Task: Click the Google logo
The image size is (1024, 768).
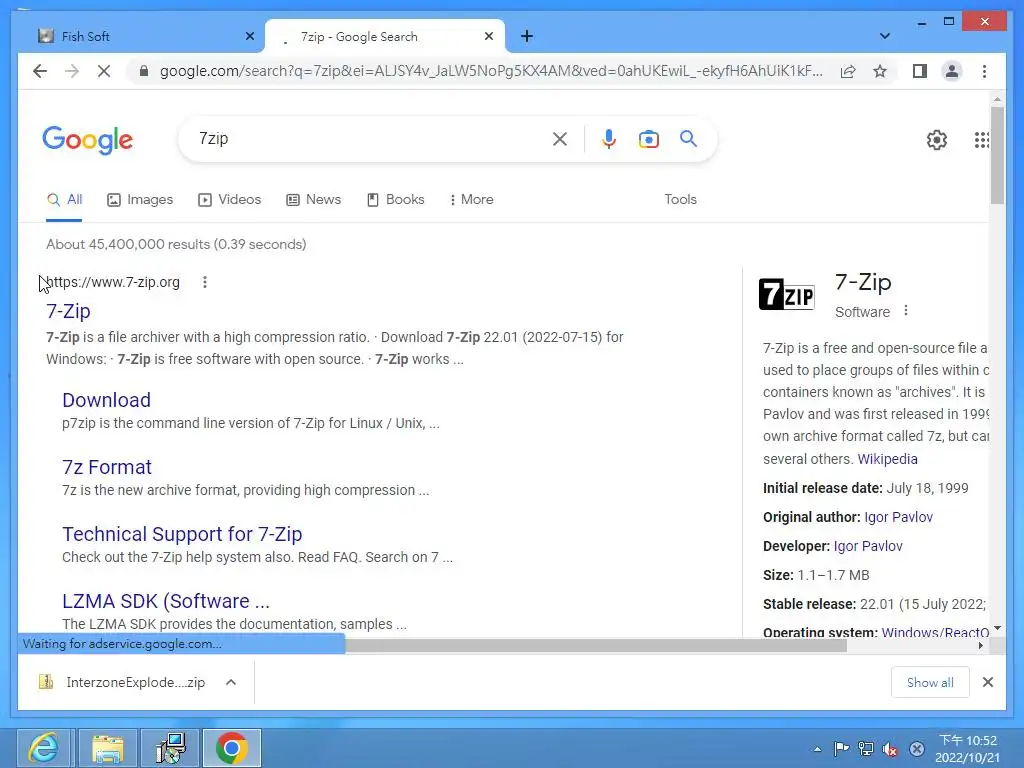Action: pyautogui.click(x=88, y=140)
